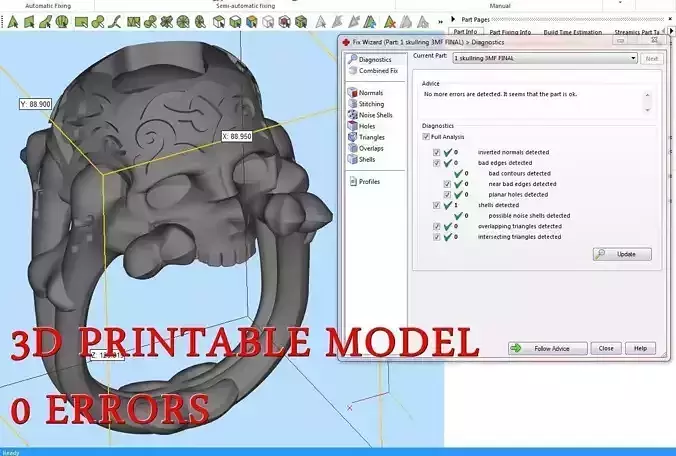Open Combined Fix in wizard sidebar
Screen dimensions: 676x456
tap(373, 71)
